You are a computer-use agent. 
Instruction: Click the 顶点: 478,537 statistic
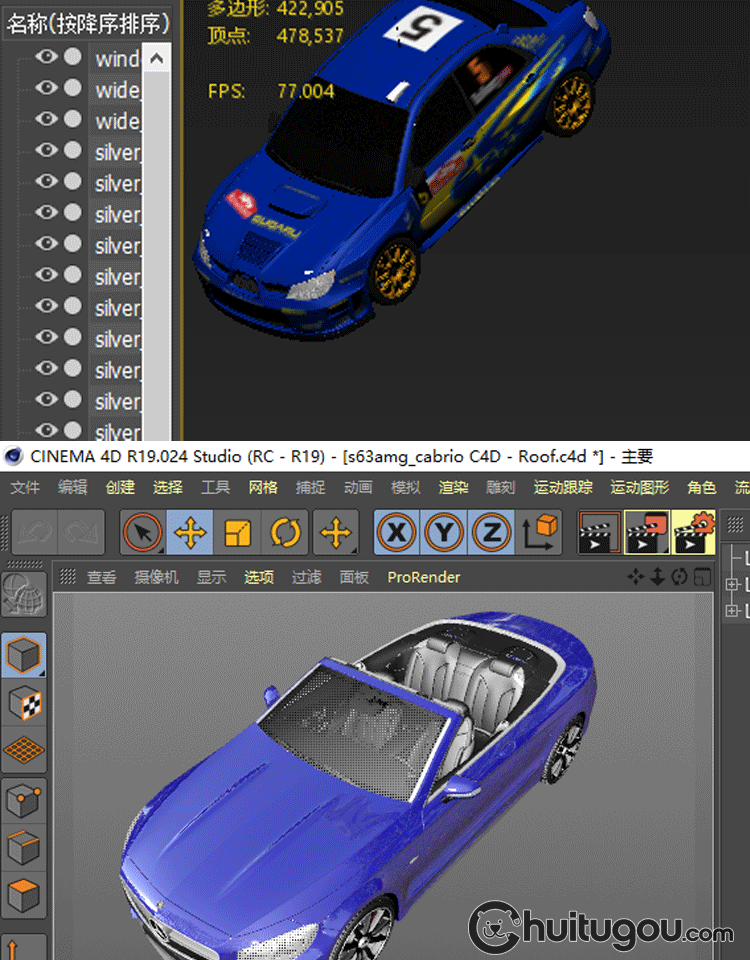275,36
